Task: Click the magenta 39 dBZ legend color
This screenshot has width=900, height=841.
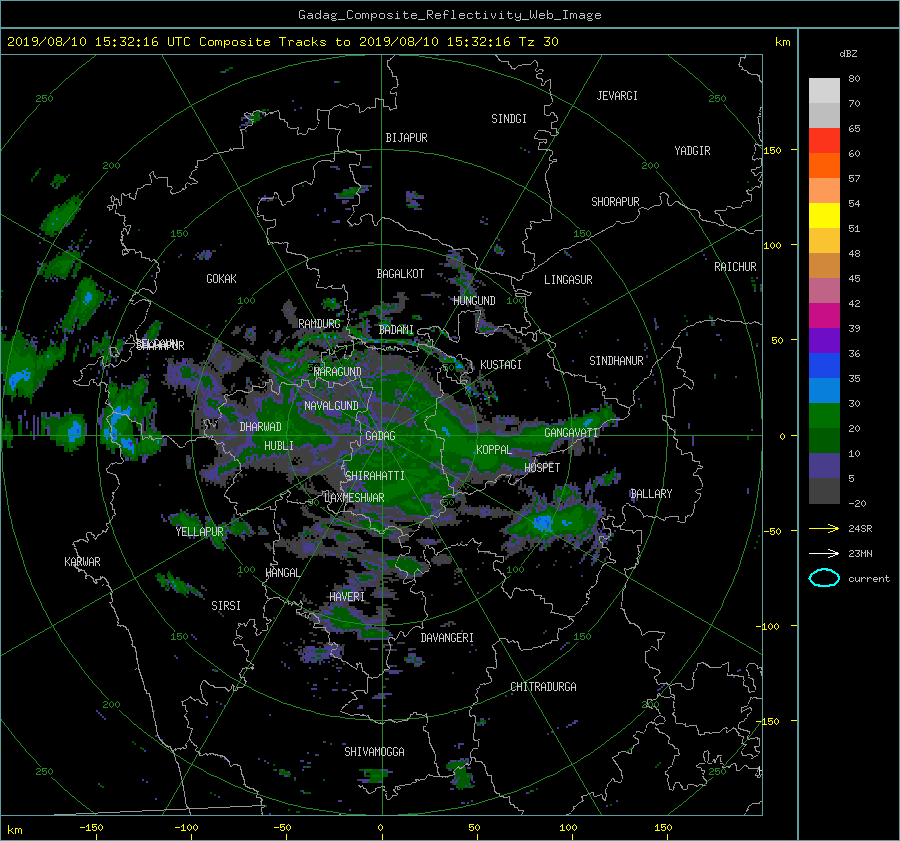Action: 824,316
